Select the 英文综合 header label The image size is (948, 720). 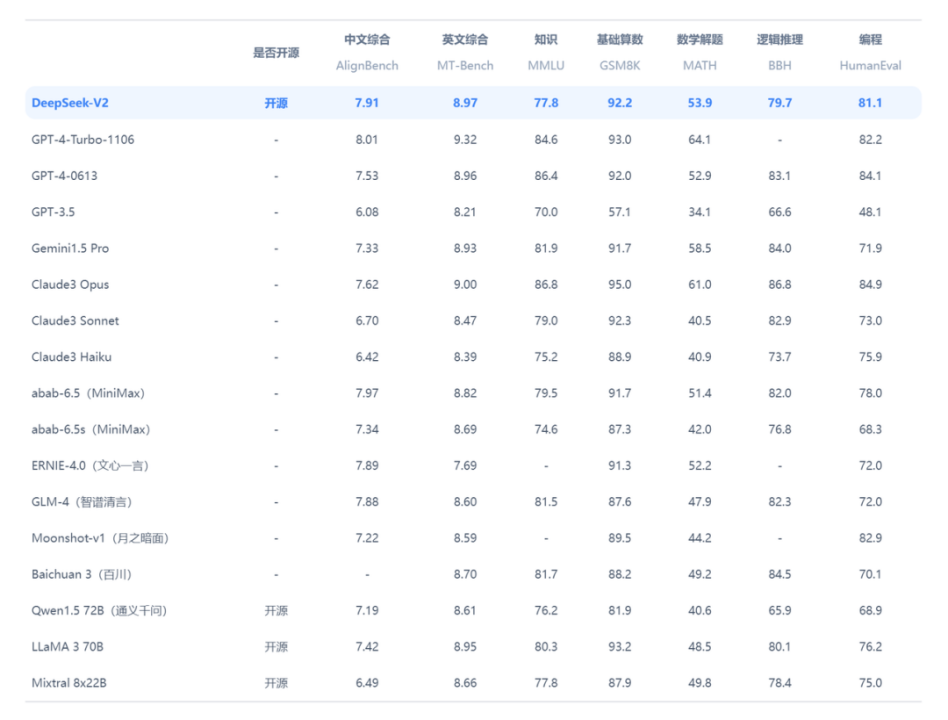pyautogui.click(x=465, y=39)
